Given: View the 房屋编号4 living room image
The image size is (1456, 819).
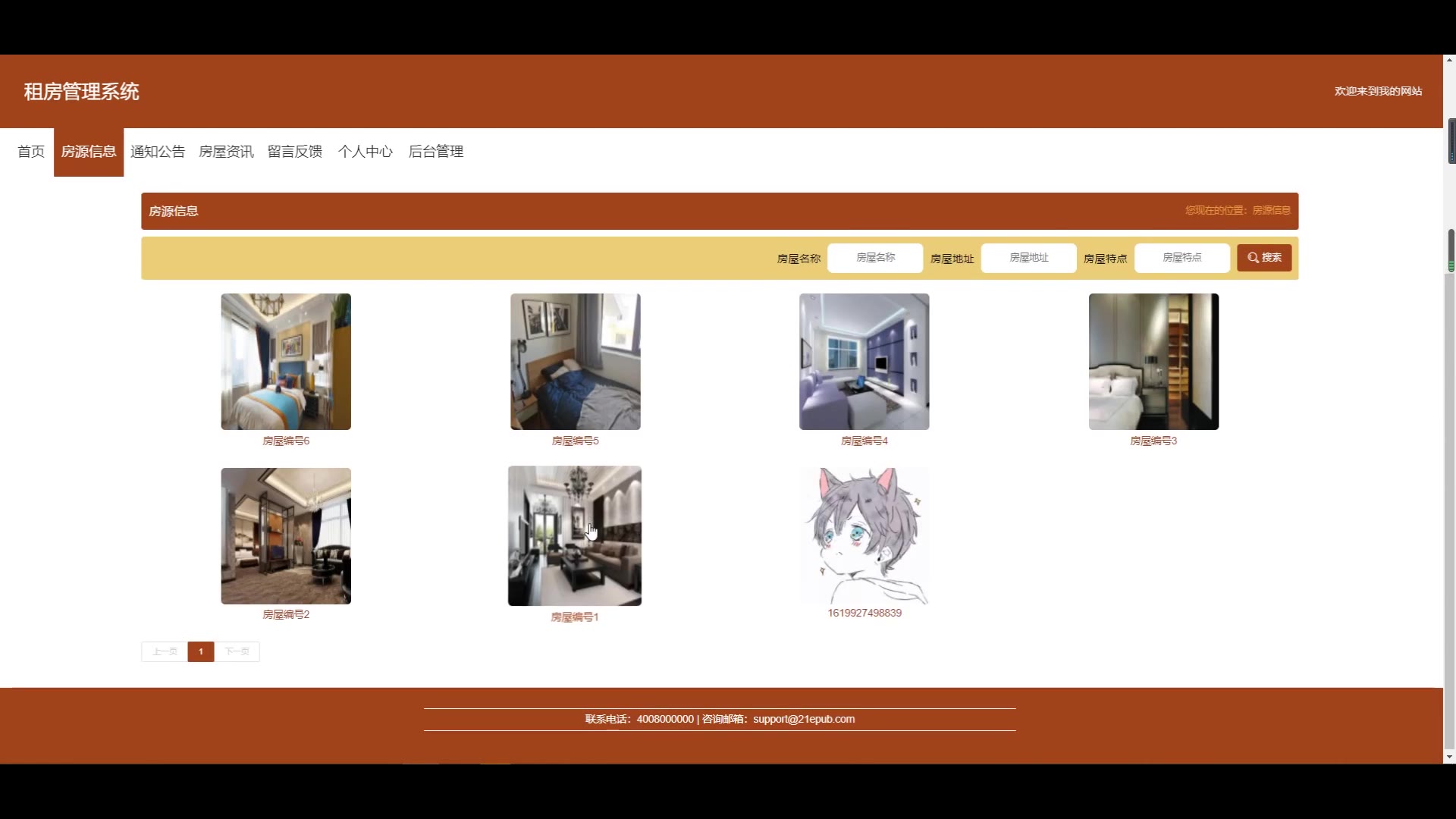Looking at the screenshot, I should pyautogui.click(x=864, y=362).
